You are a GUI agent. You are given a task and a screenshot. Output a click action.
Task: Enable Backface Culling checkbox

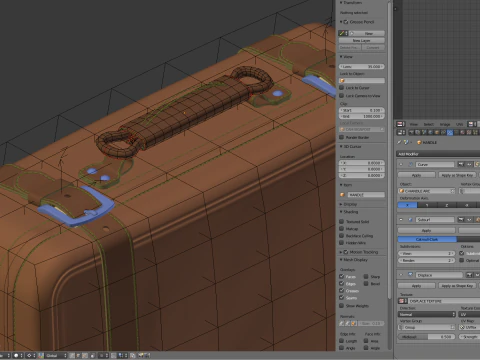pos(341,236)
